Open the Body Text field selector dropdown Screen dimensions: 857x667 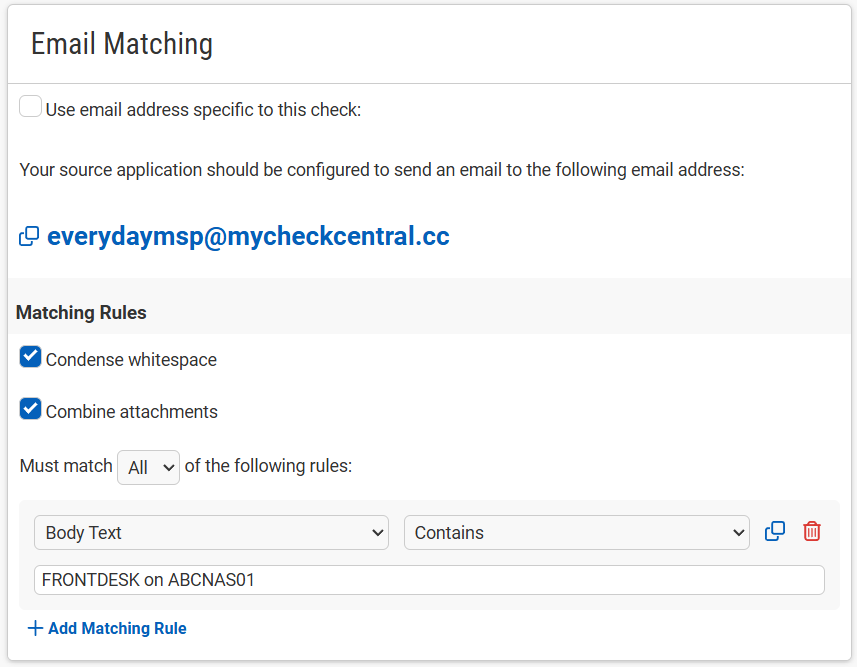[x=212, y=533]
